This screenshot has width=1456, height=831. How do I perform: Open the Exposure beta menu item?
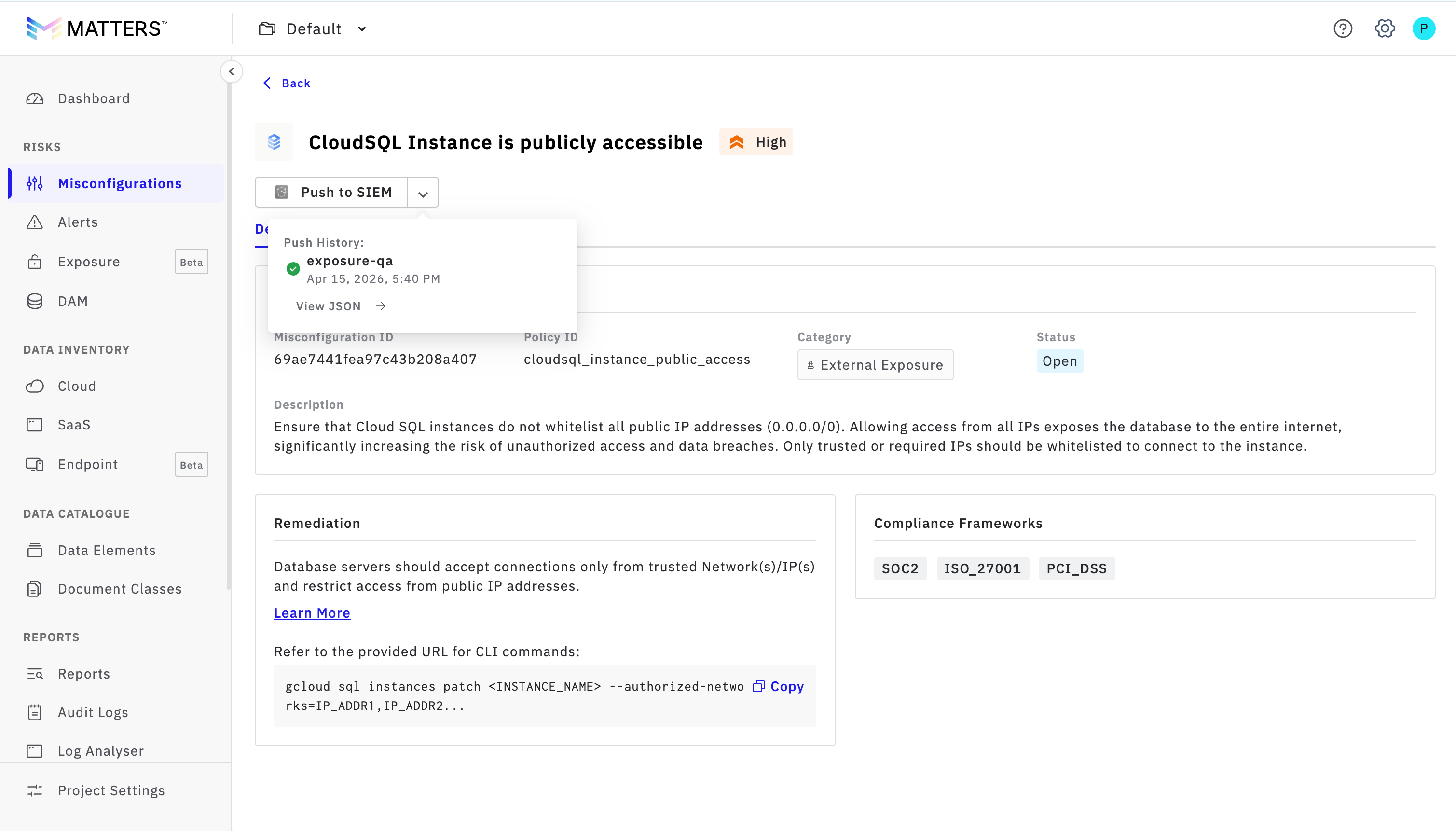coord(88,262)
